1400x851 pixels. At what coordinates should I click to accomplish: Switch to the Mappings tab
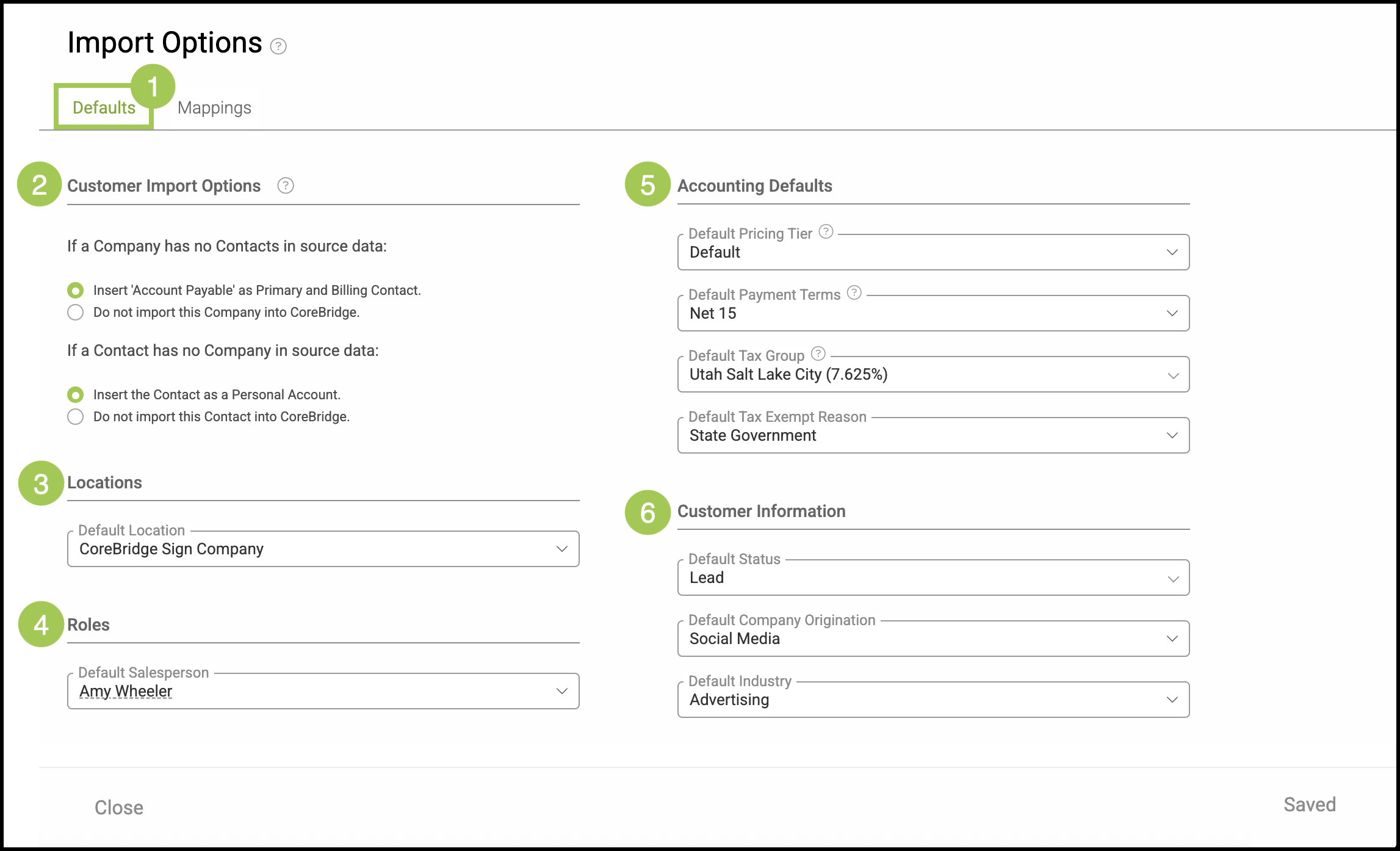click(214, 108)
